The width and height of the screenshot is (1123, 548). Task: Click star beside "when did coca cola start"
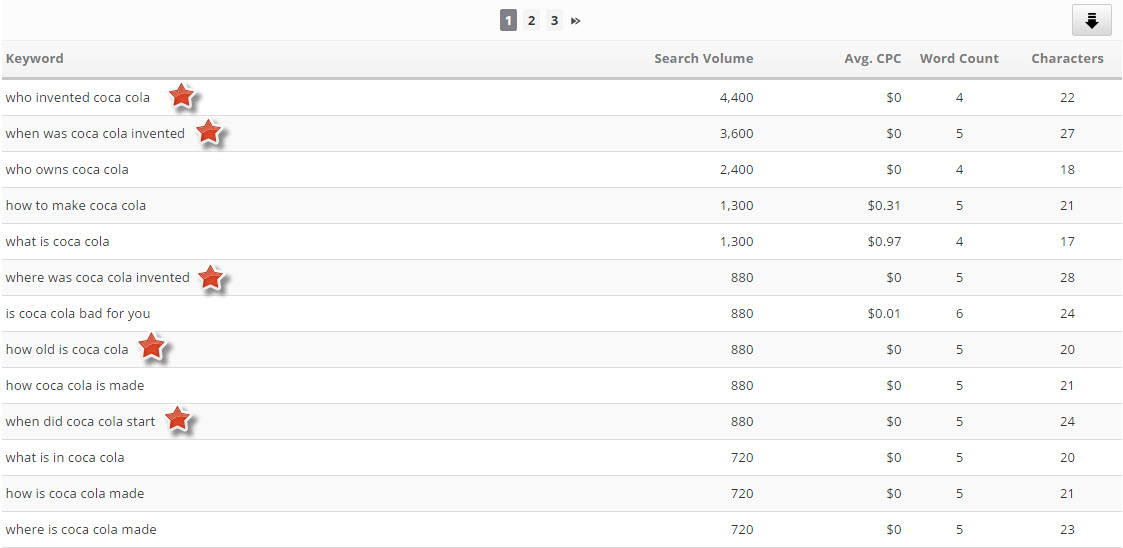(177, 419)
